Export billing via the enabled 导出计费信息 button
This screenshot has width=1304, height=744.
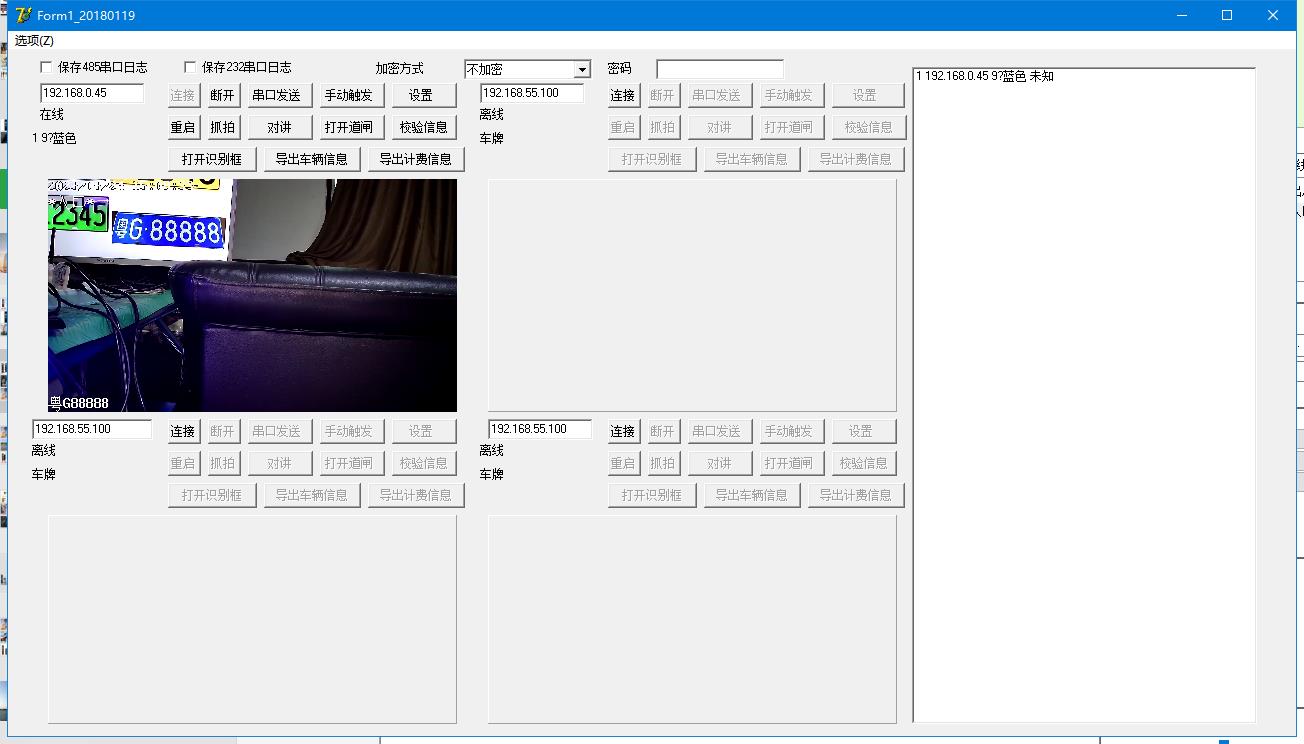(x=415, y=159)
